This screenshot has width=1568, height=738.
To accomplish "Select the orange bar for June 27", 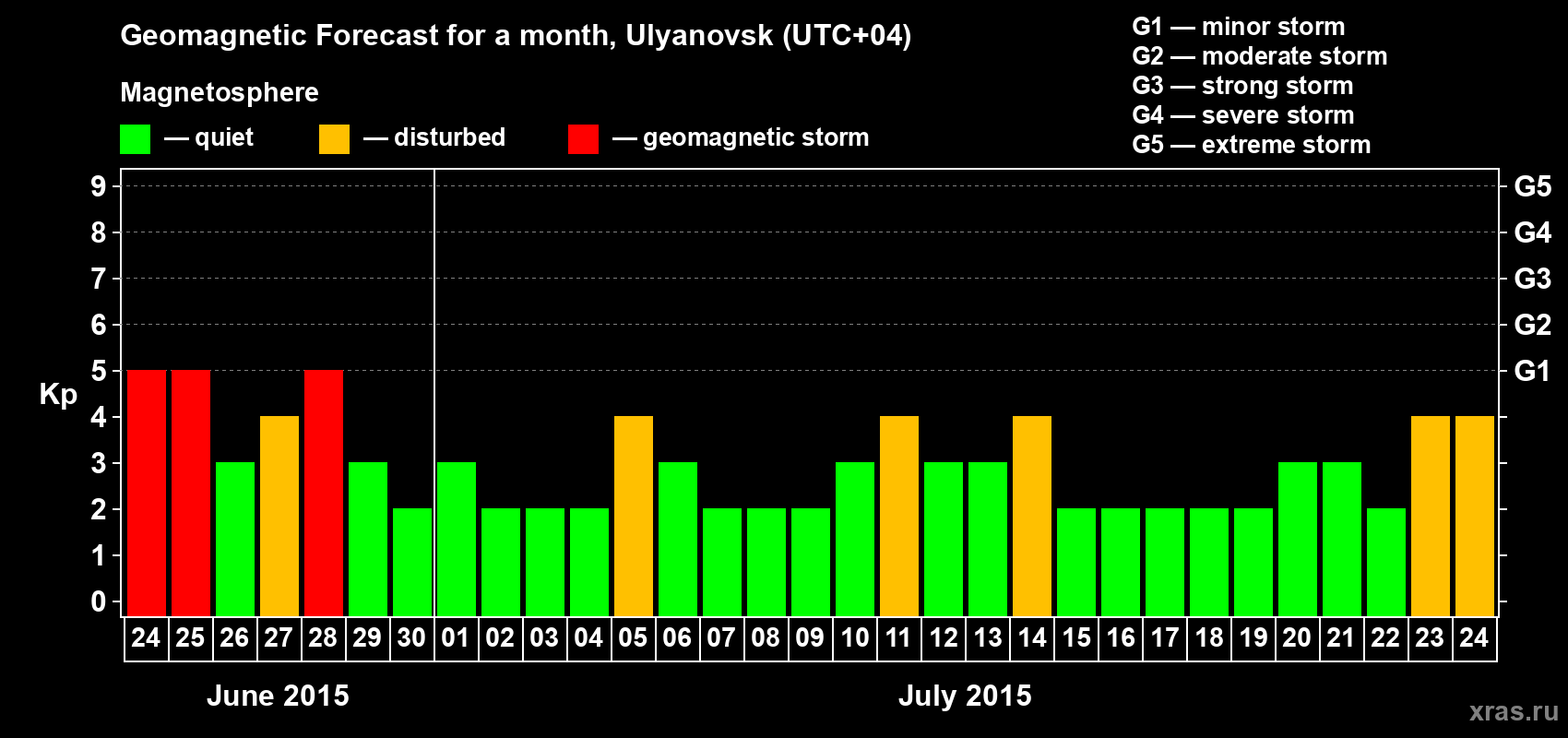I will (x=279, y=516).
